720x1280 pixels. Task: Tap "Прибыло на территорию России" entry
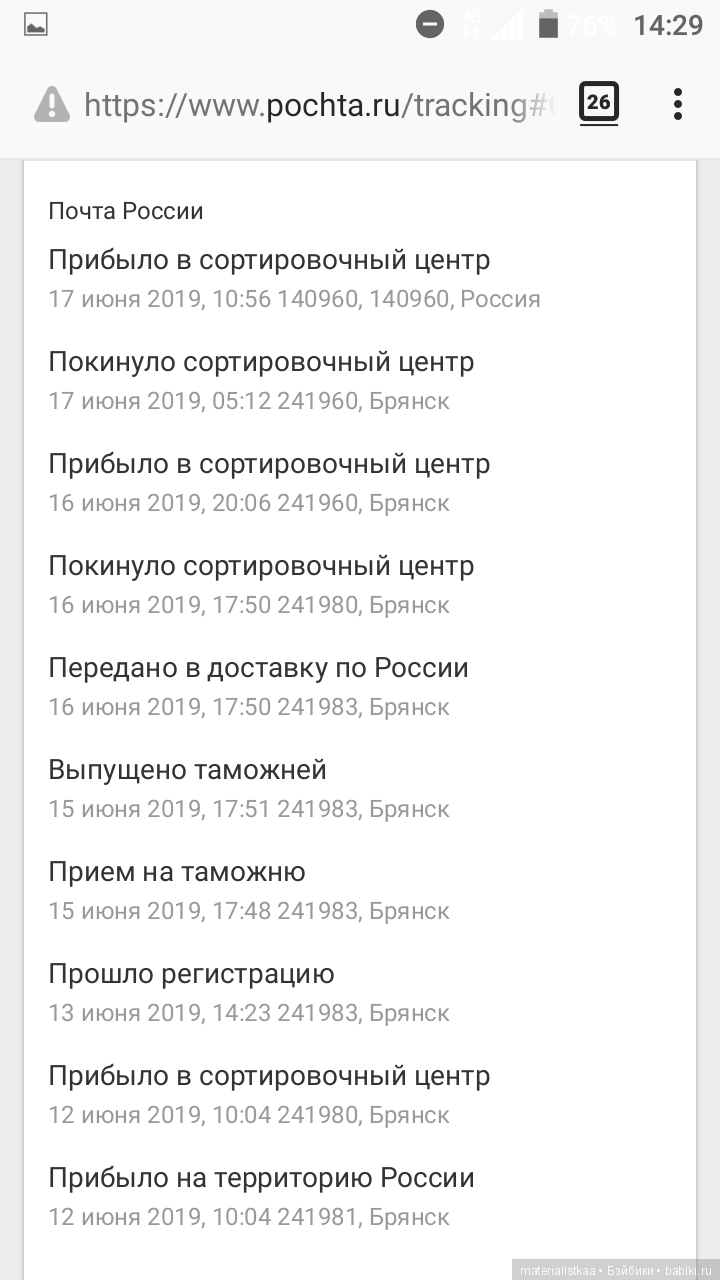[261, 1179]
